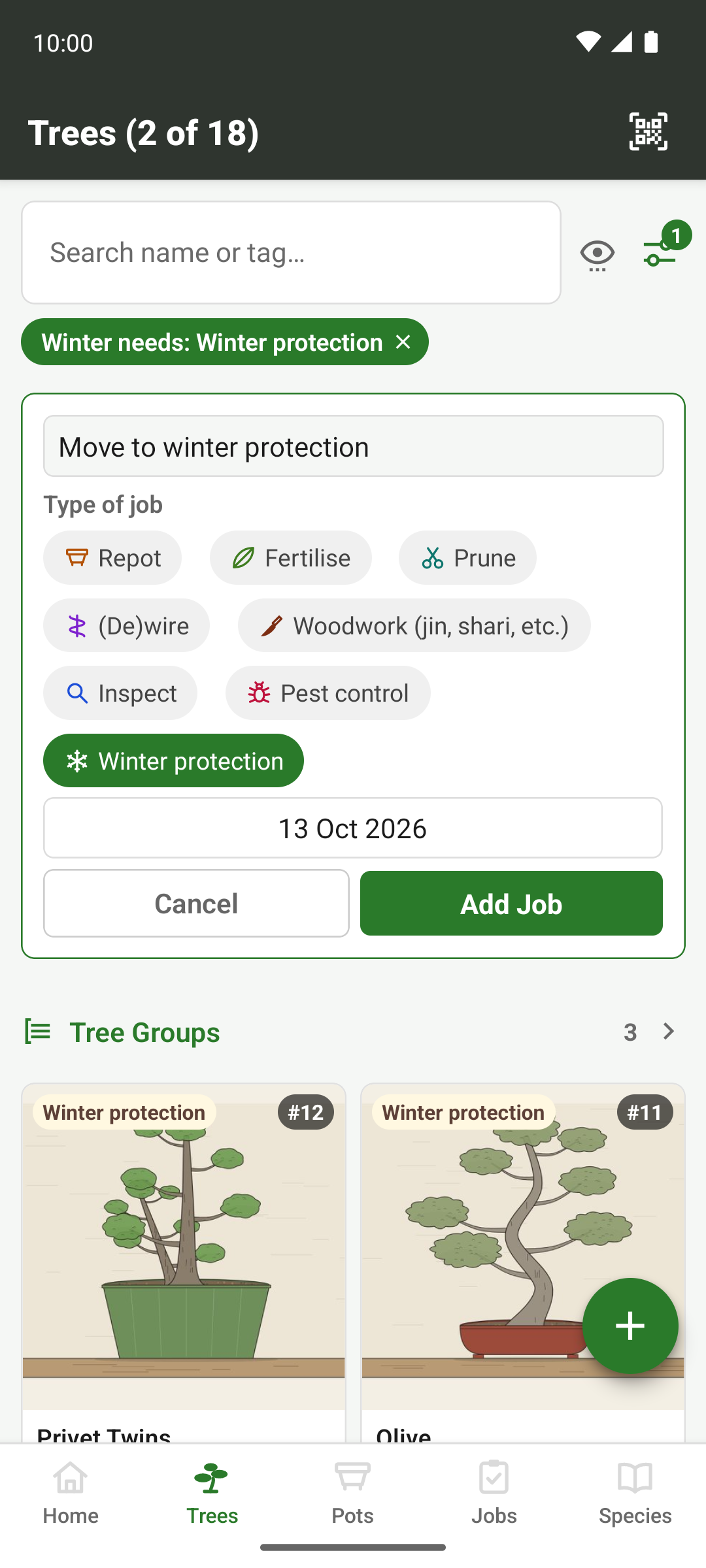Viewport: 706px width, 1568px height.
Task: Open the 13 Oct 2026 date picker
Action: 353,828
